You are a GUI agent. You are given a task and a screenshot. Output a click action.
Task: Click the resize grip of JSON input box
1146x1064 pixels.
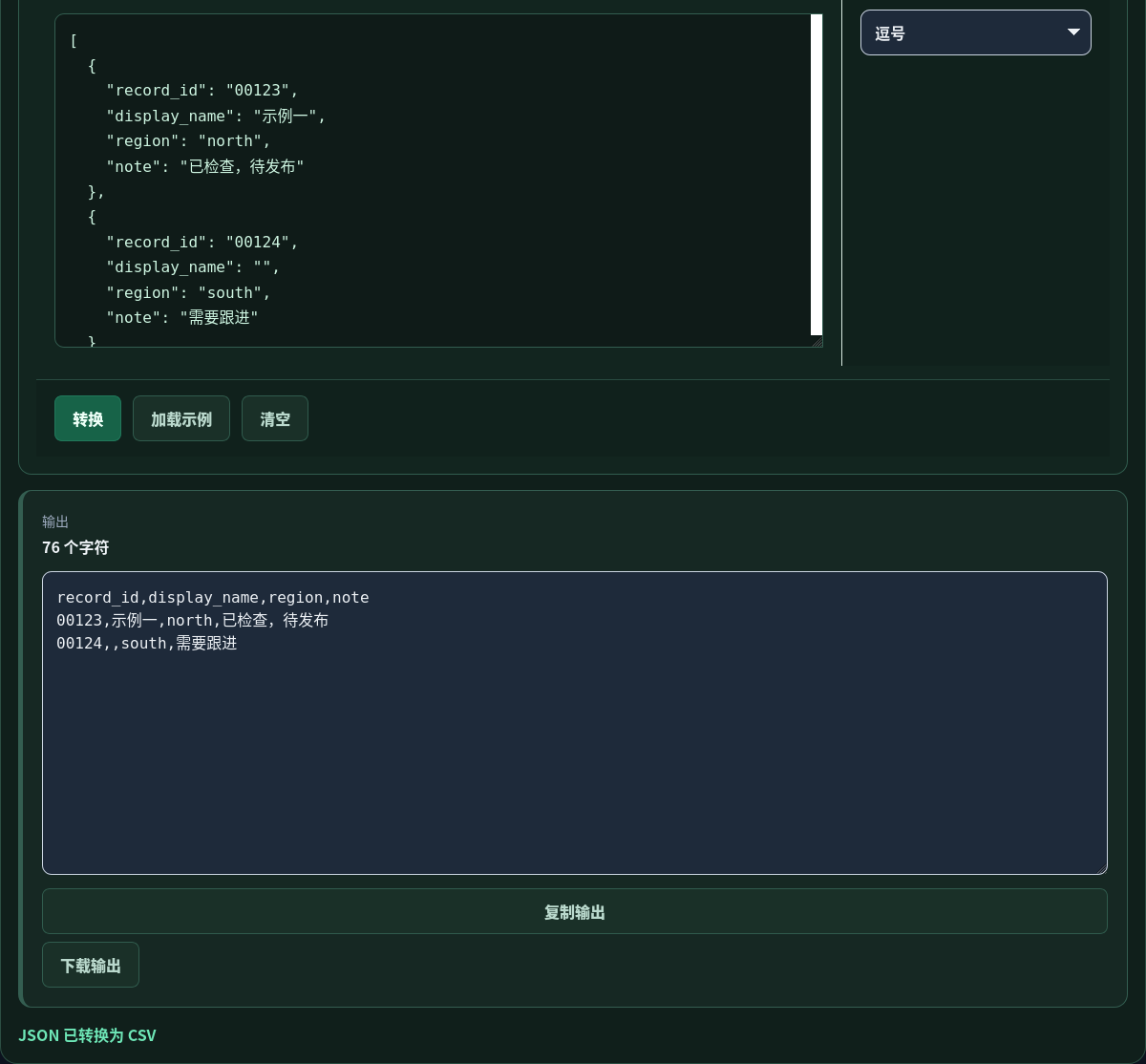point(817,341)
